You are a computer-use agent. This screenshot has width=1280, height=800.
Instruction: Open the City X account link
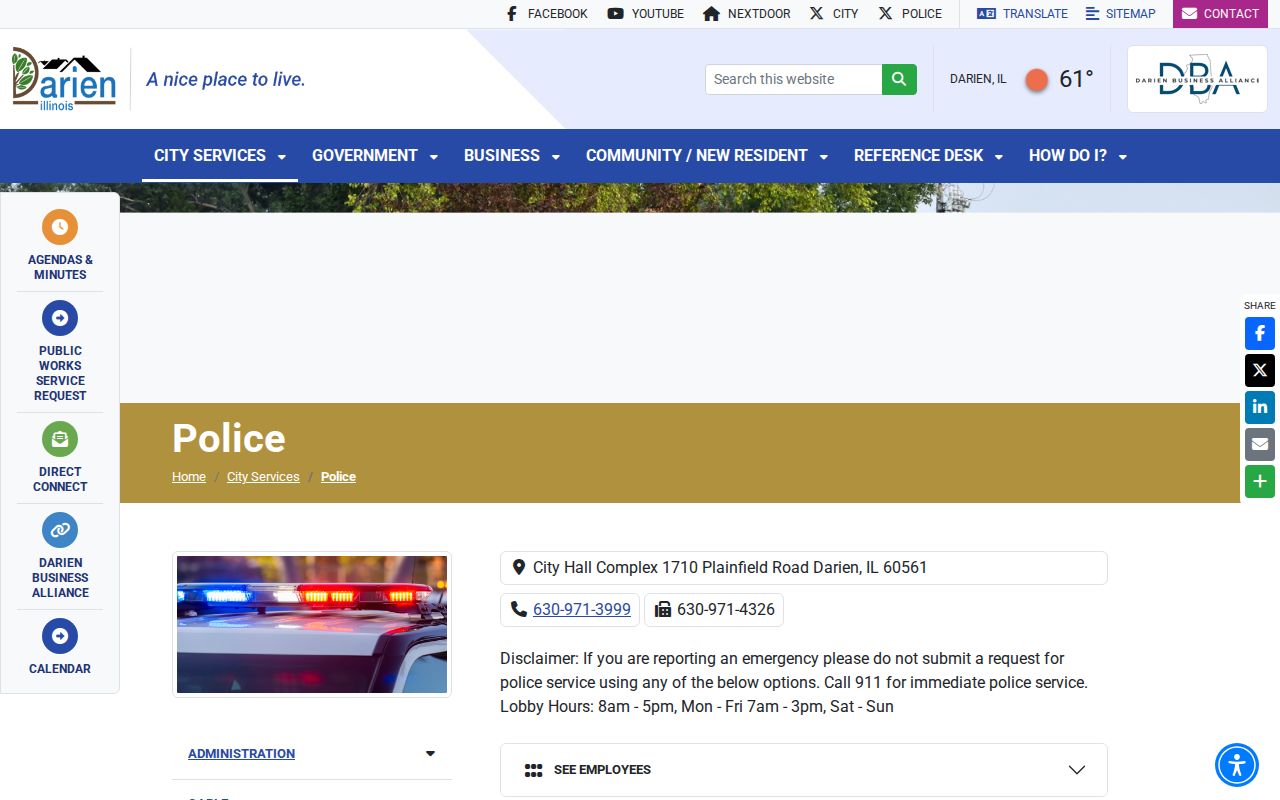click(834, 14)
